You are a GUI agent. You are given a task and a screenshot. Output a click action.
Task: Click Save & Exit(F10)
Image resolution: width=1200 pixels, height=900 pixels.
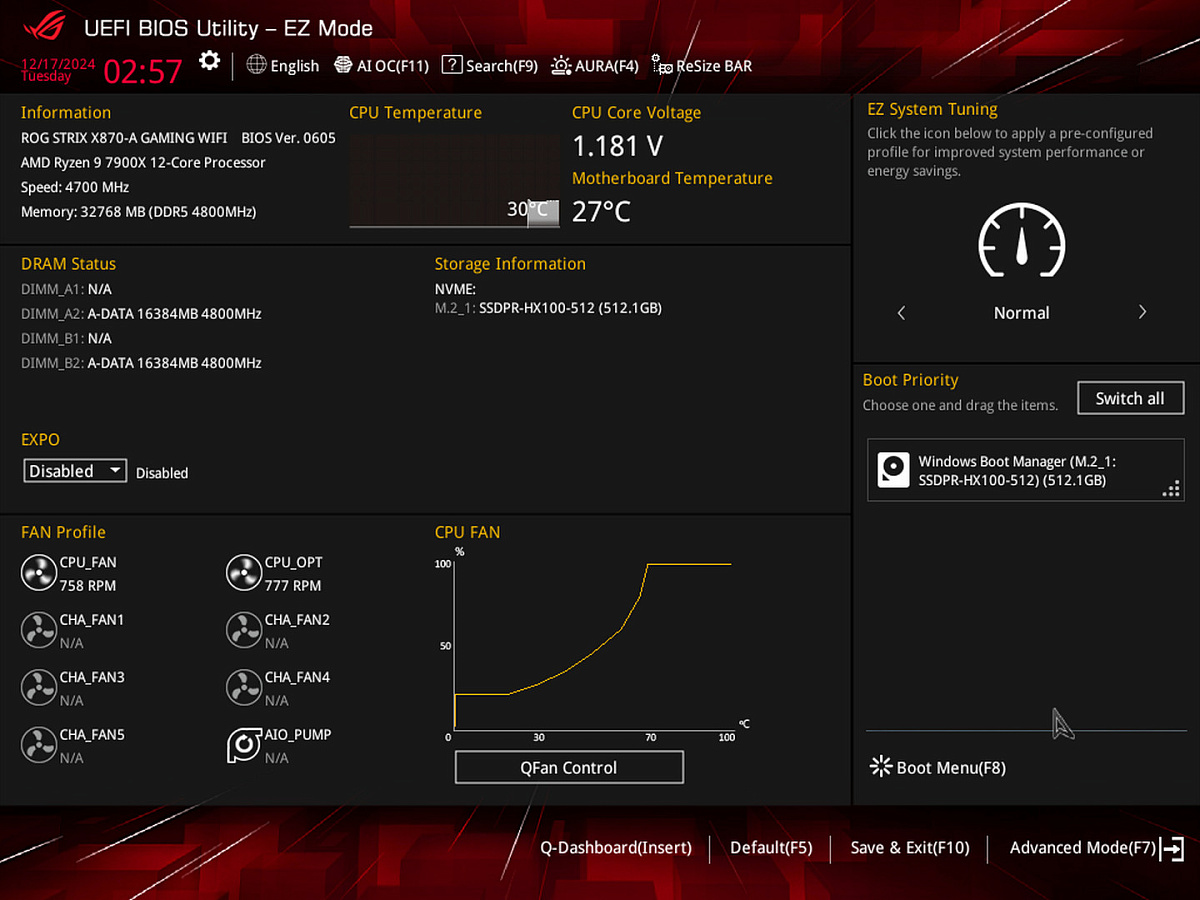(x=910, y=848)
